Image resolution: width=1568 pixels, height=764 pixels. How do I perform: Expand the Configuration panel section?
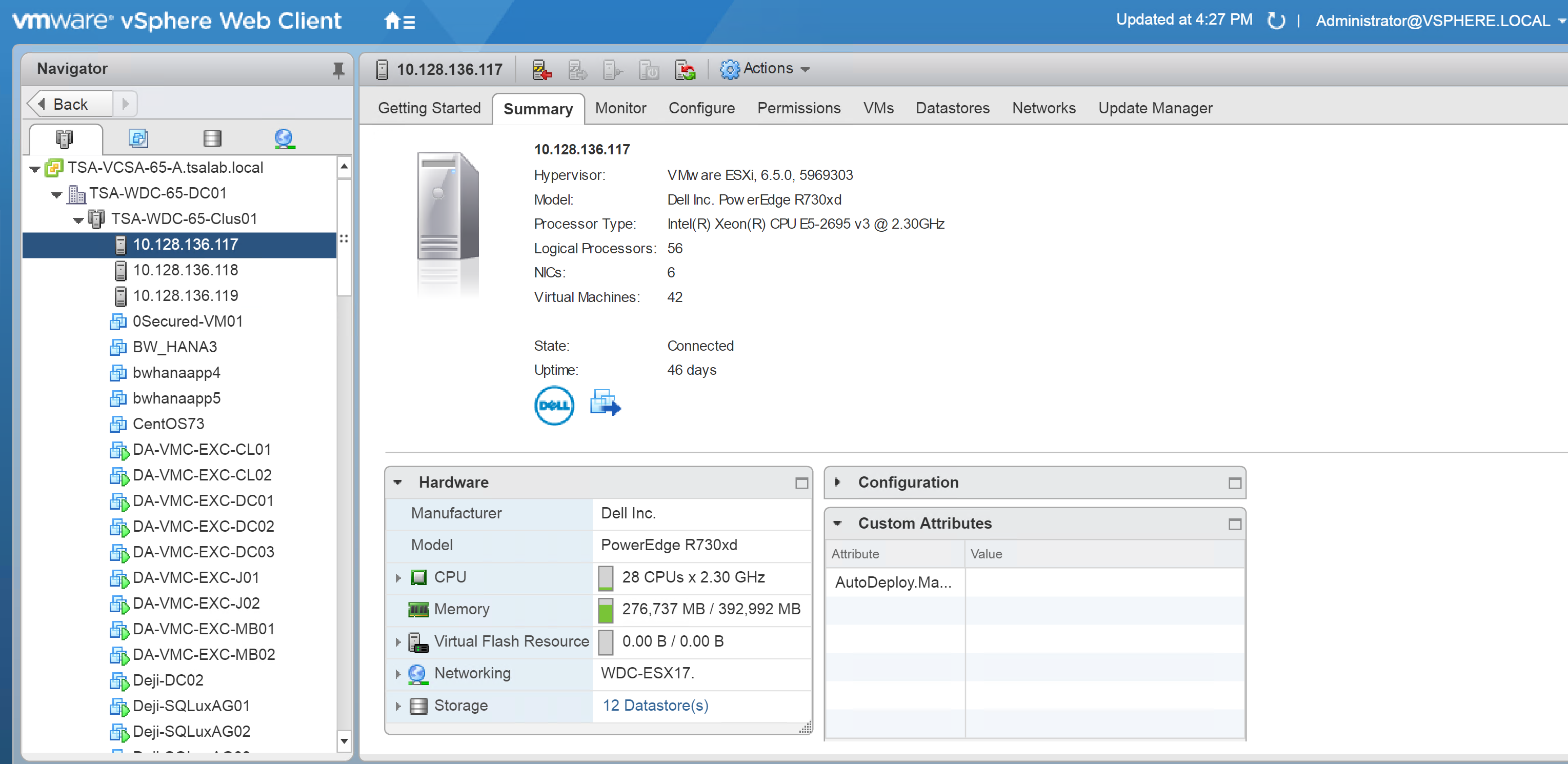tap(839, 483)
